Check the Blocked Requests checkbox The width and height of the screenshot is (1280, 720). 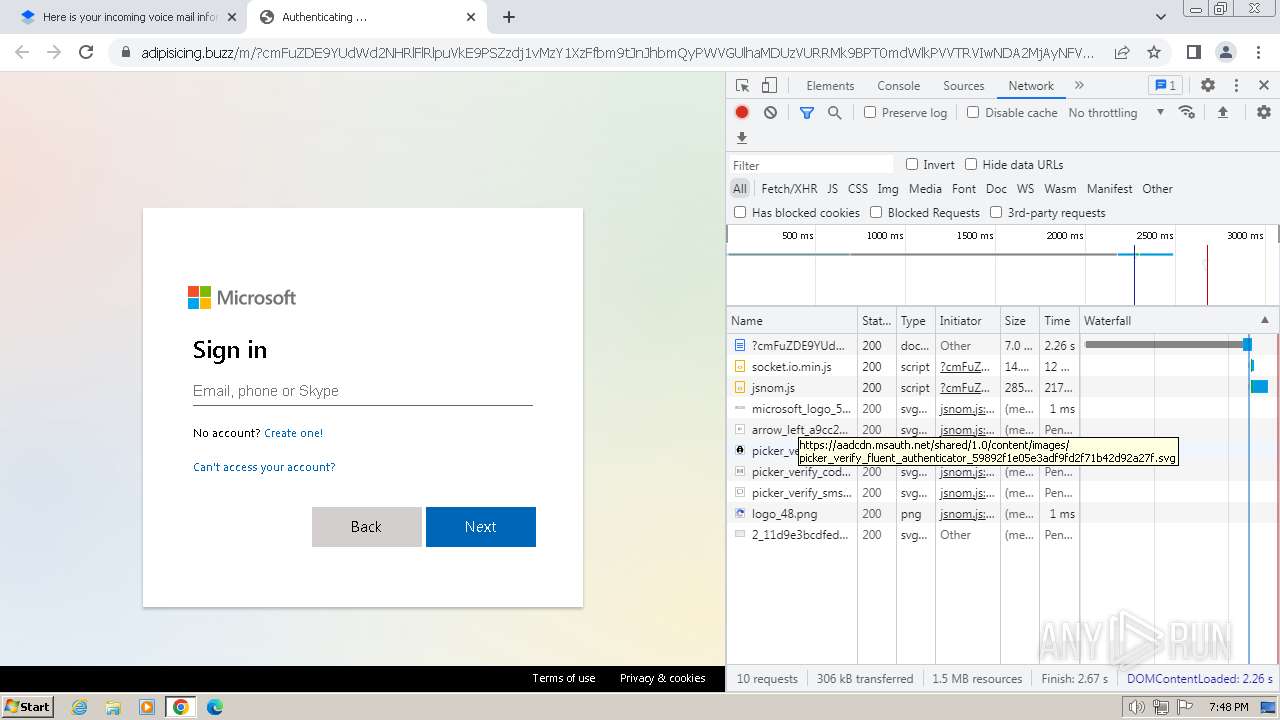(876, 212)
